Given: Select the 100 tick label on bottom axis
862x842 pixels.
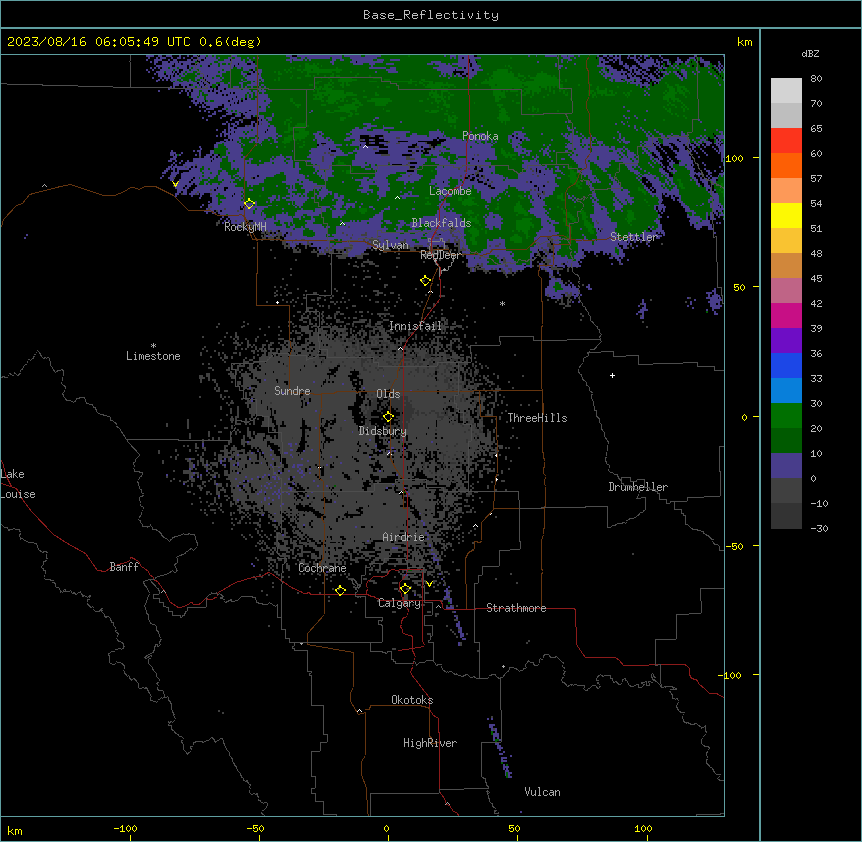Looking at the screenshot, I should (x=643, y=828).
